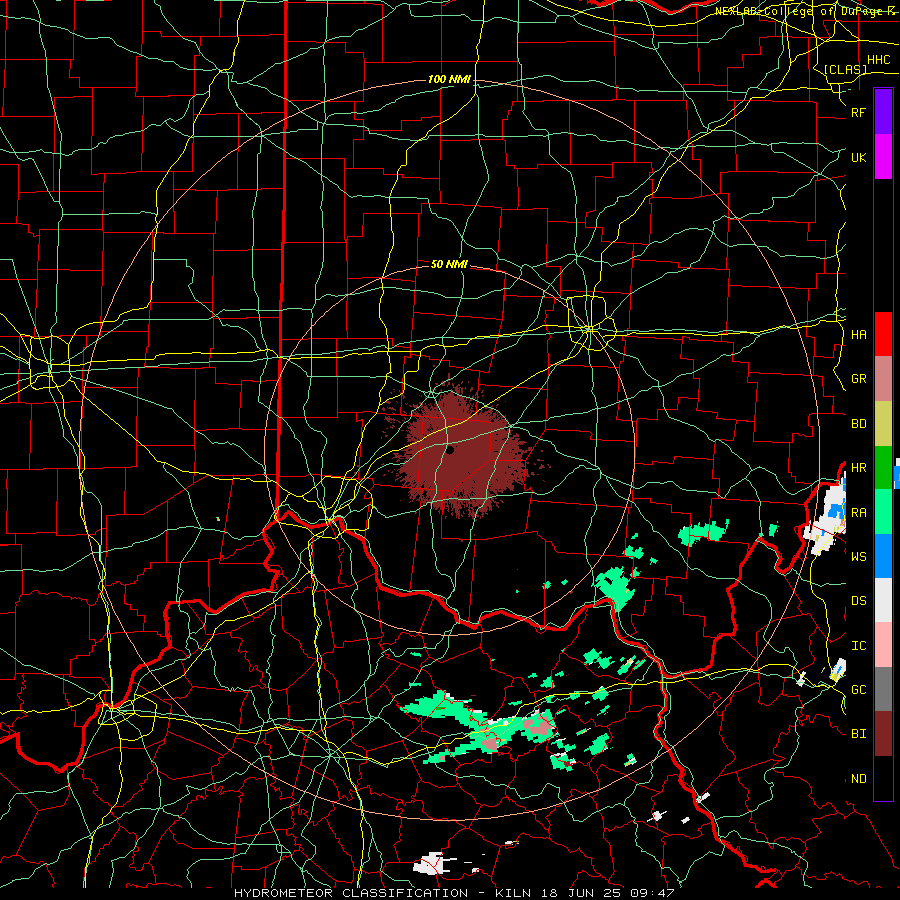Click the BD legend label
Screen dimensions: 900x900
[x=859, y=424]
